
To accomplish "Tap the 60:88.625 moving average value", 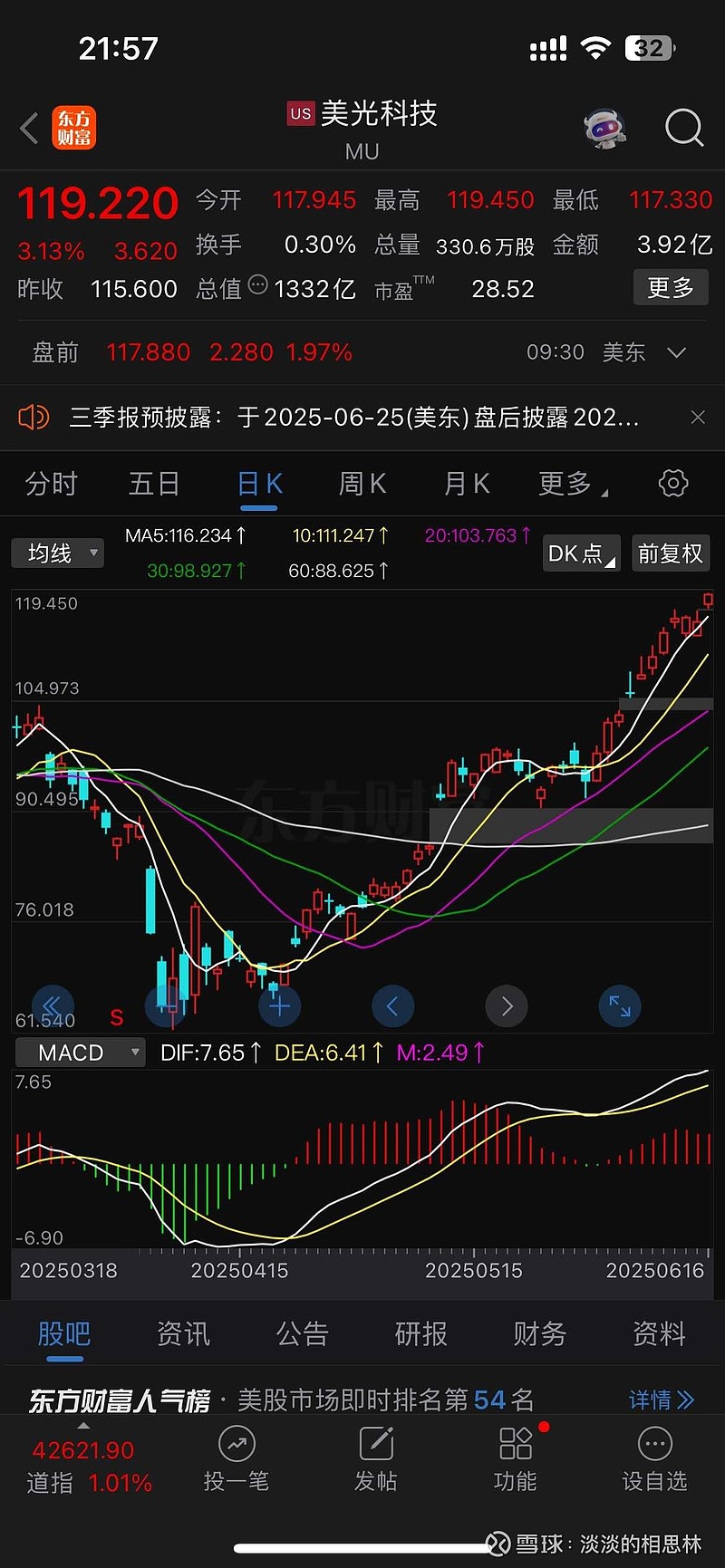I will (338, 571).
